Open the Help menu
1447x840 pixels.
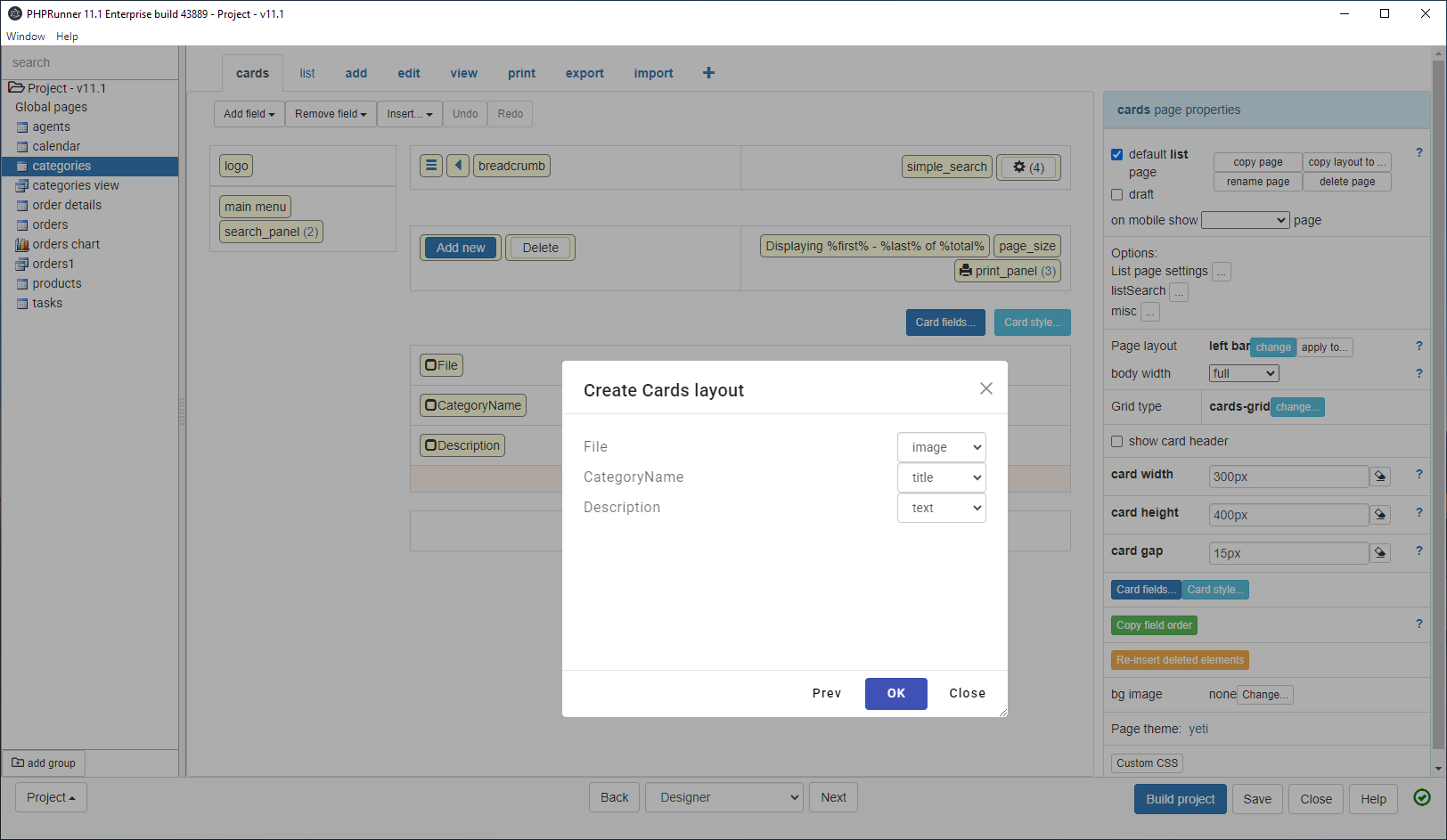67,37
